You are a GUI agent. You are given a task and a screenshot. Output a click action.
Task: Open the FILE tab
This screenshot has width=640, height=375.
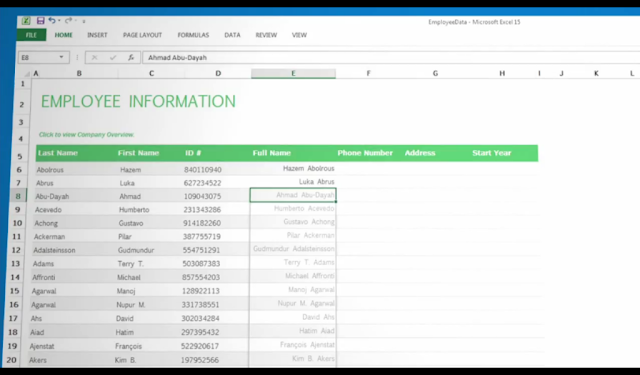coord(31,35)
